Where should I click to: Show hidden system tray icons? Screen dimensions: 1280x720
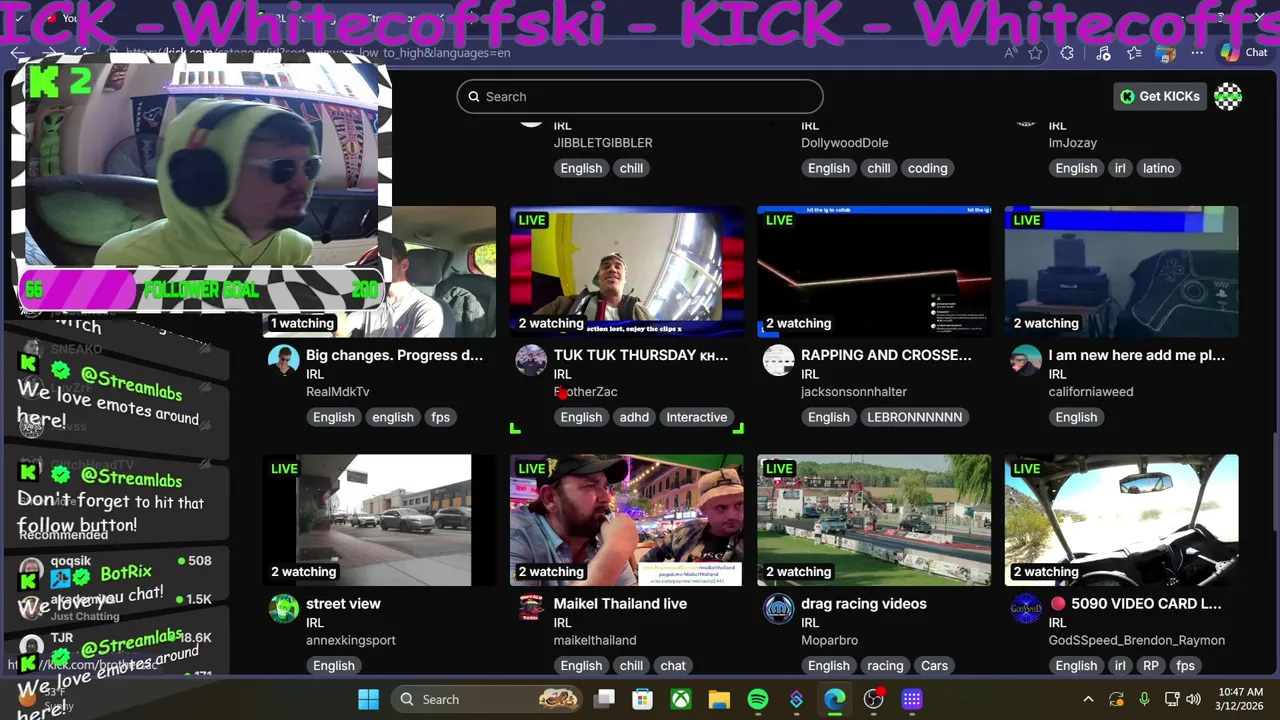[x=1088, y=699]
